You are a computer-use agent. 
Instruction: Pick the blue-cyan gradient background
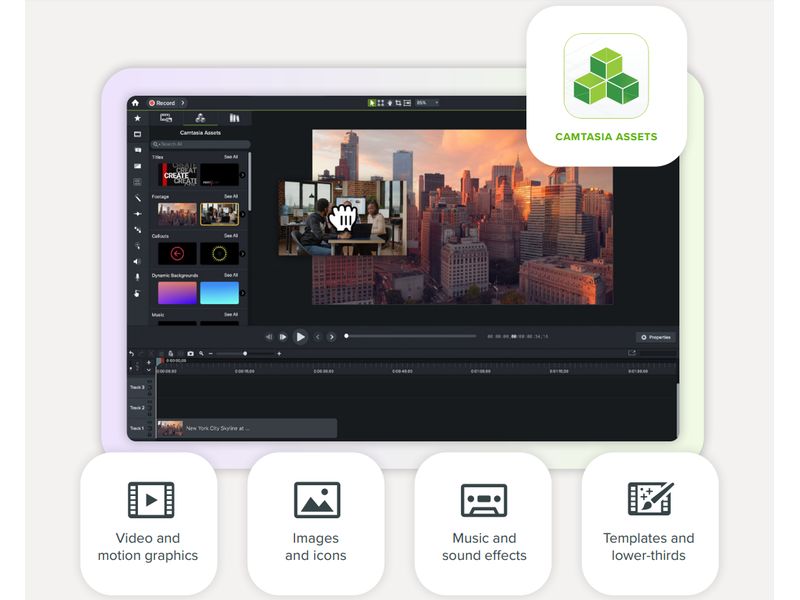(x=219, y=293)
